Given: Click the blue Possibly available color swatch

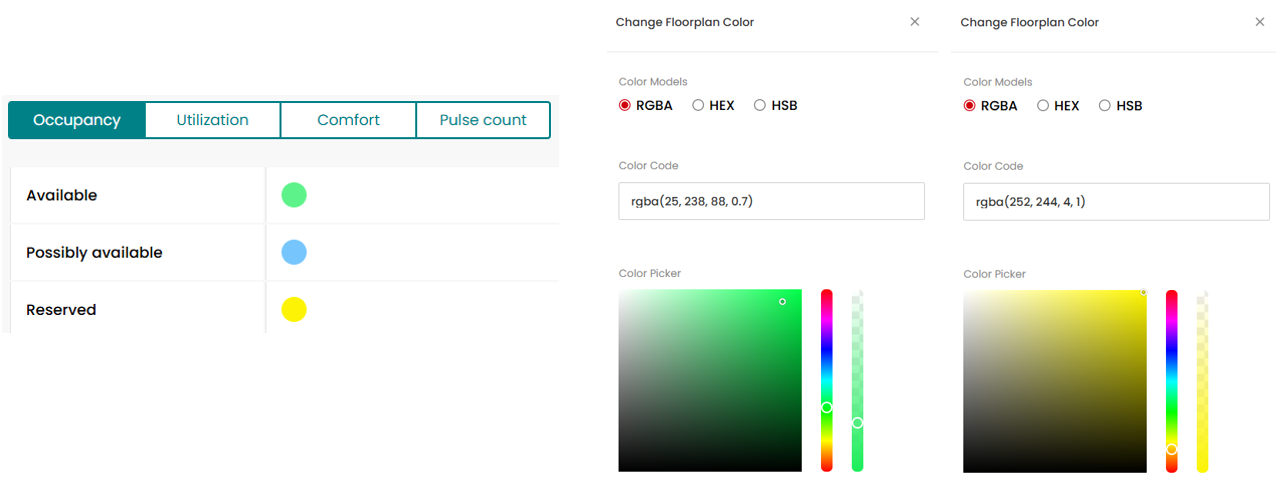Looking at the screenshot, I should [294, 252].
